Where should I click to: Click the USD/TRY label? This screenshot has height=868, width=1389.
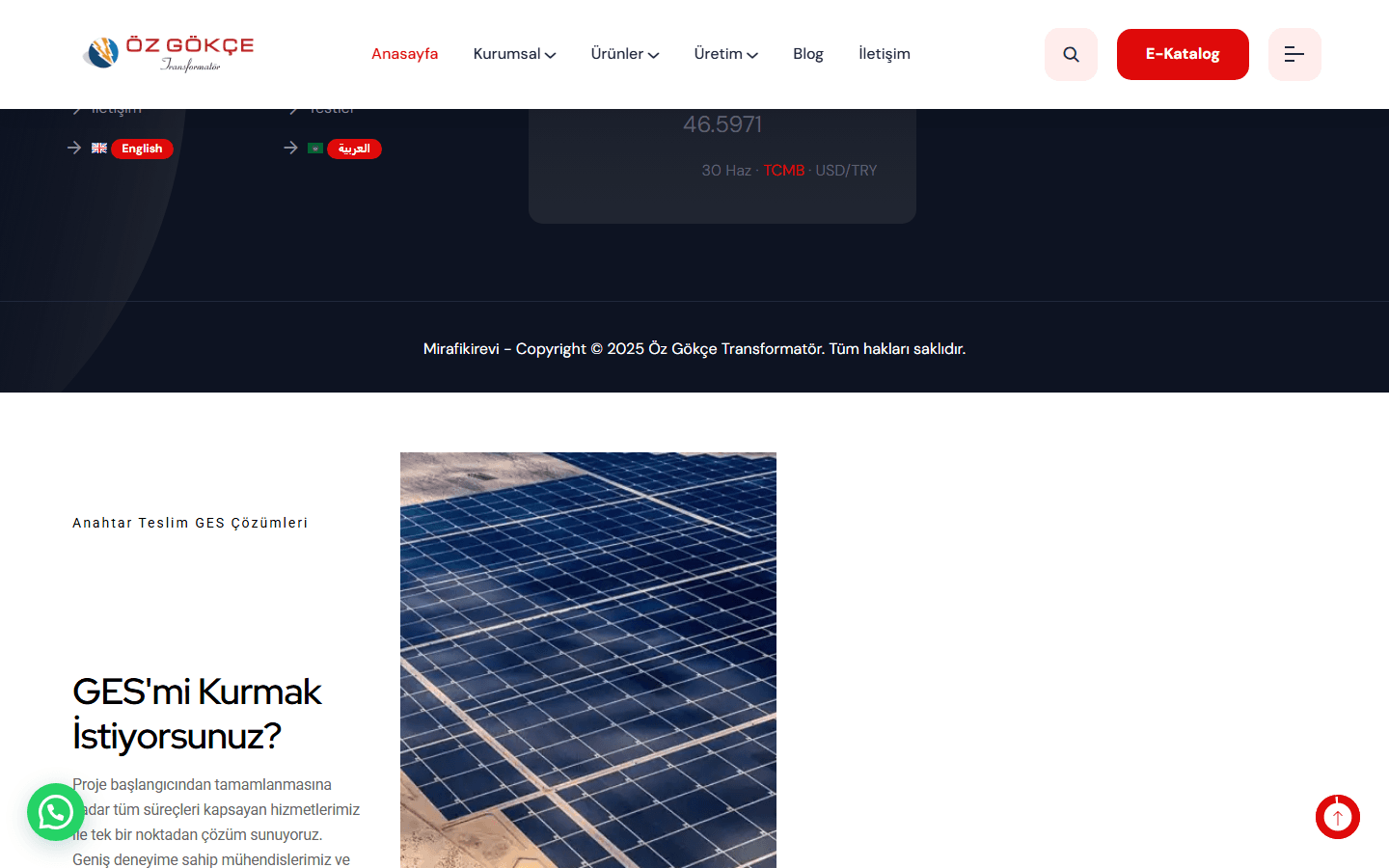[846, 171]
